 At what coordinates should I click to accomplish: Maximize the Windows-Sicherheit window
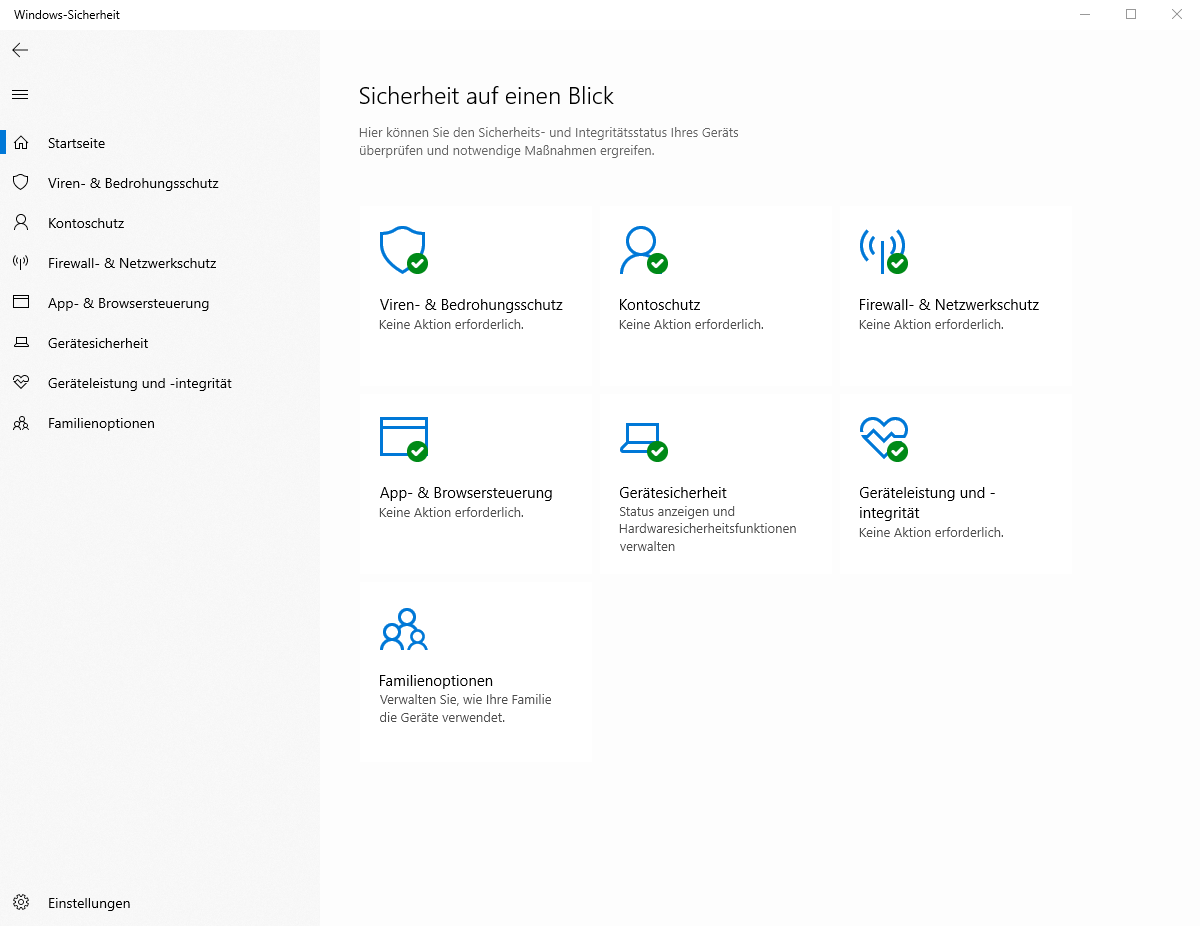pyautogui.click(x=1131, y=14)
